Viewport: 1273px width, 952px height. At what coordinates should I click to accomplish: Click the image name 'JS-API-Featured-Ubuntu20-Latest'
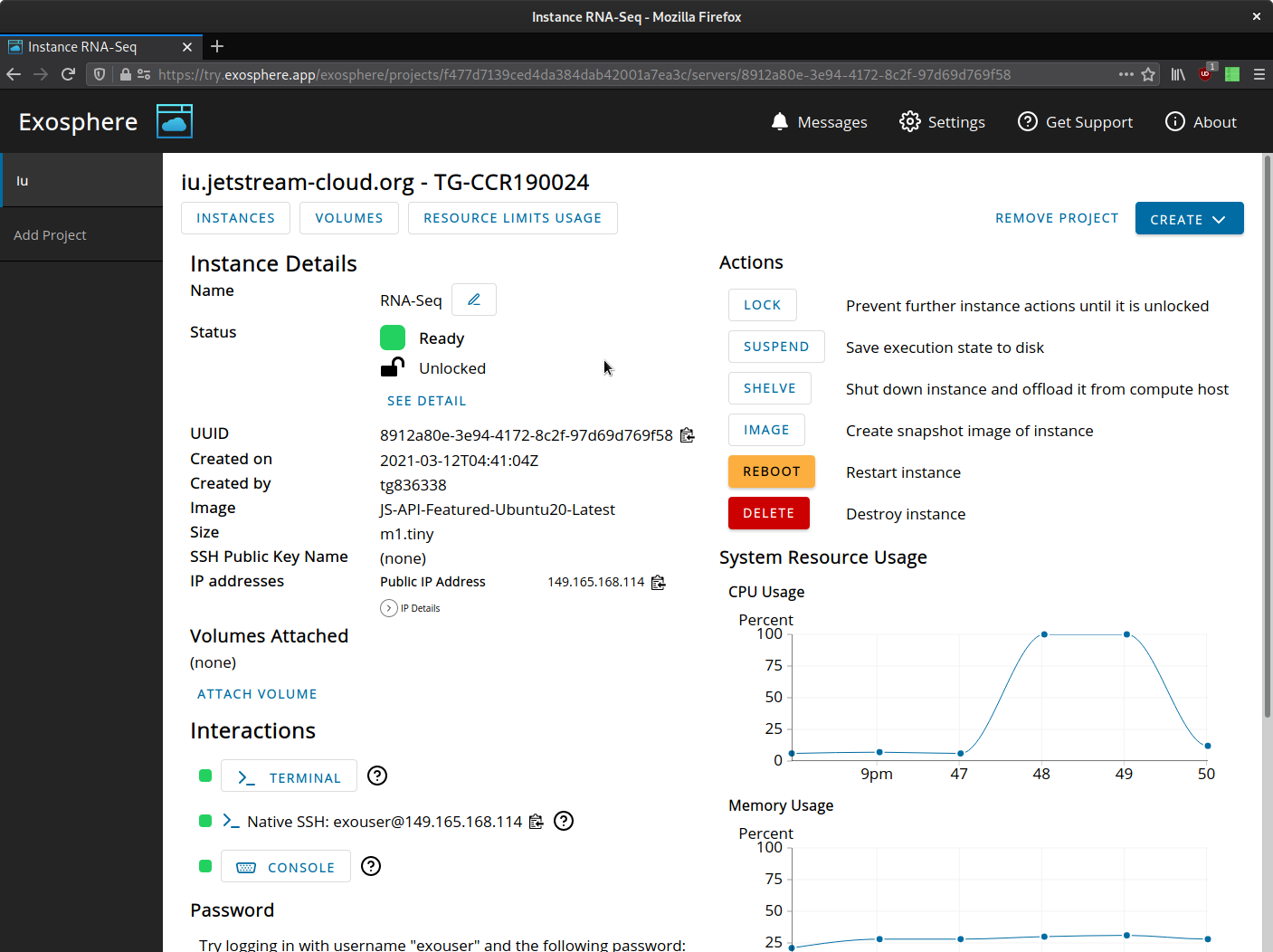coord(498,509)
